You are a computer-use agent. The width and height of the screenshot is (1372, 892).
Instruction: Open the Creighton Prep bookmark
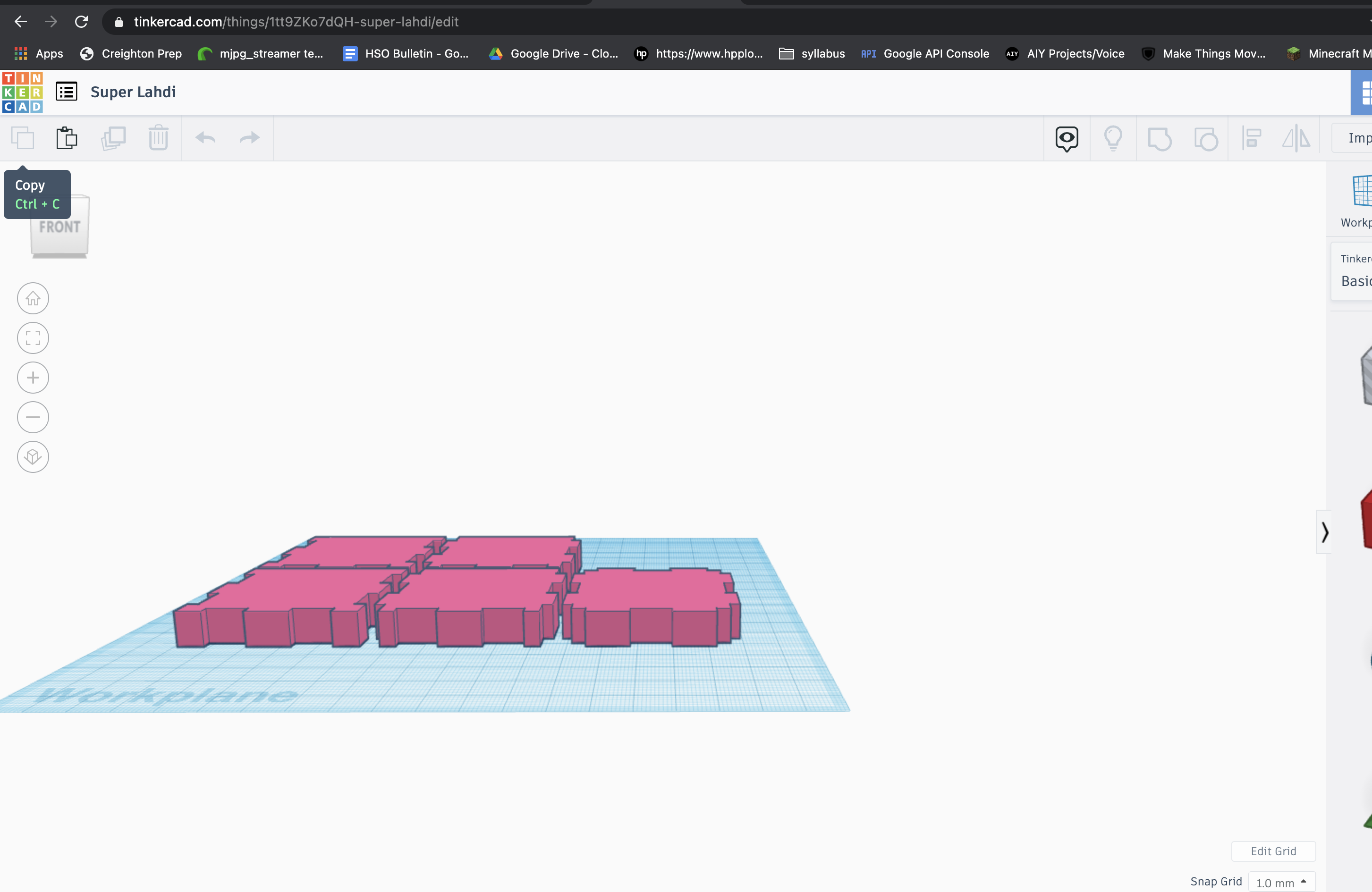[x=131, y=54]
